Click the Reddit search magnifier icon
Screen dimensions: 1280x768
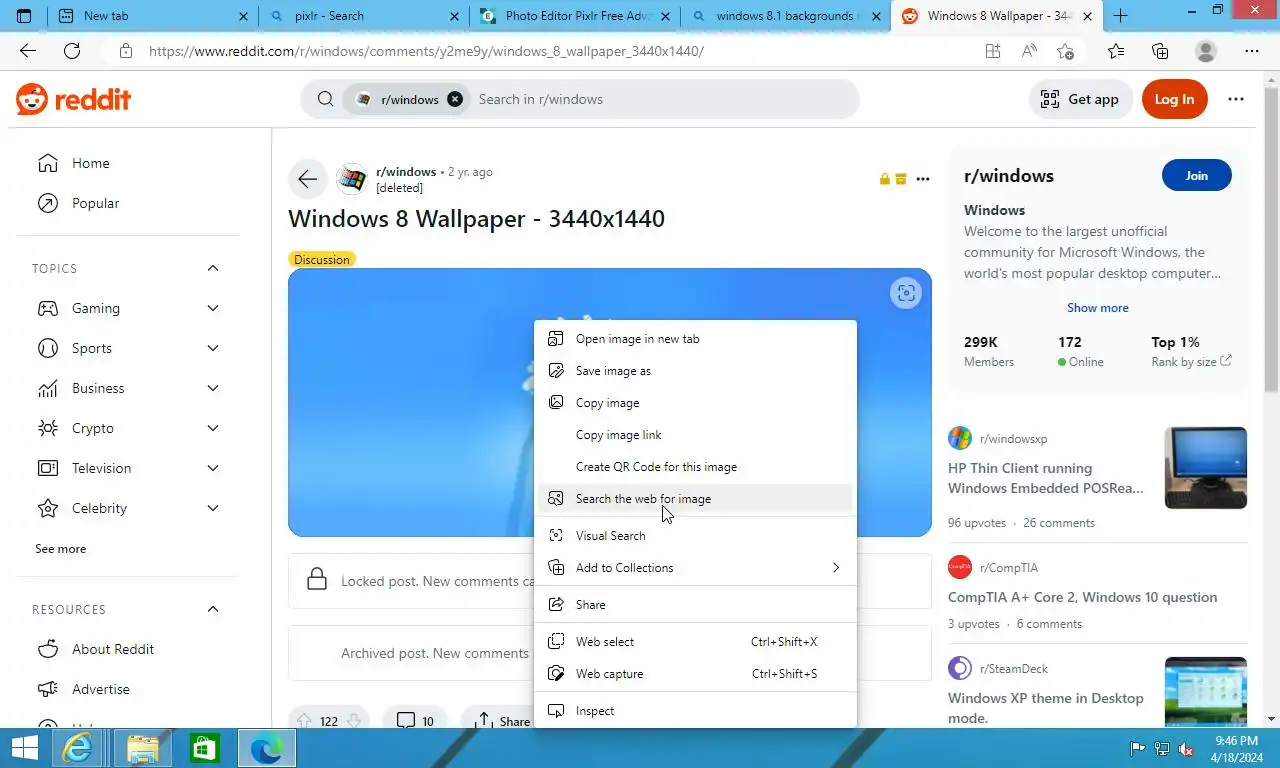326,99
